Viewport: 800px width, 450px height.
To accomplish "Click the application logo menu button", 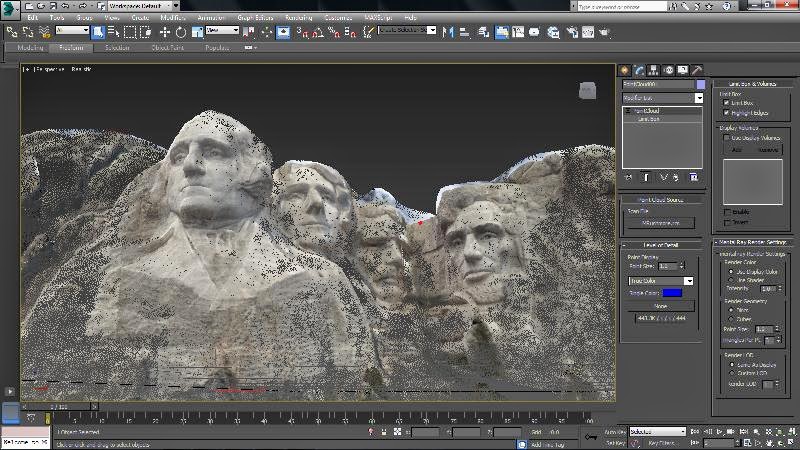I will 10,10.
